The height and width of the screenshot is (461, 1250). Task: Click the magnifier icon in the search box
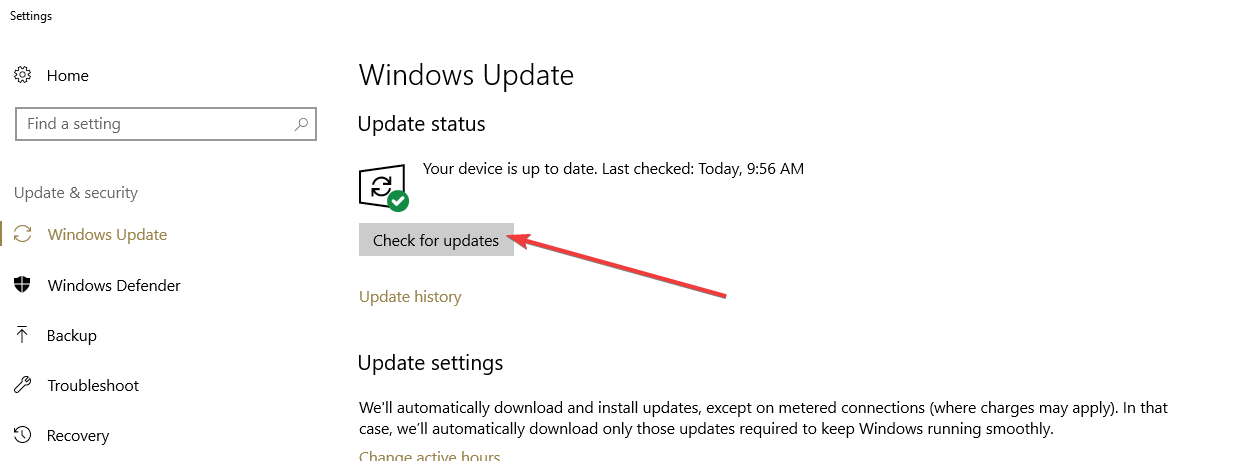(x=301, y=124)
